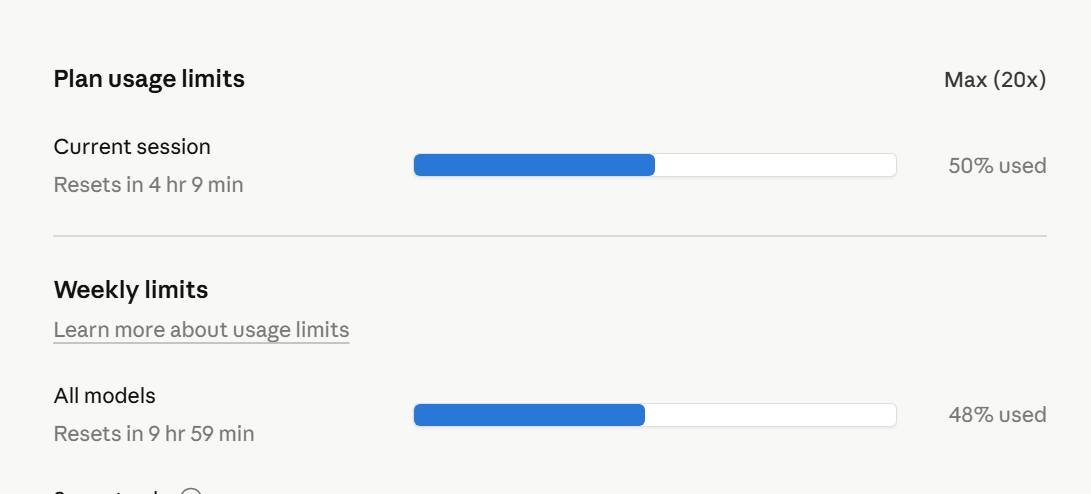
Task: Open the Learn more about usage limits link
Action: (x=201, y=329)
